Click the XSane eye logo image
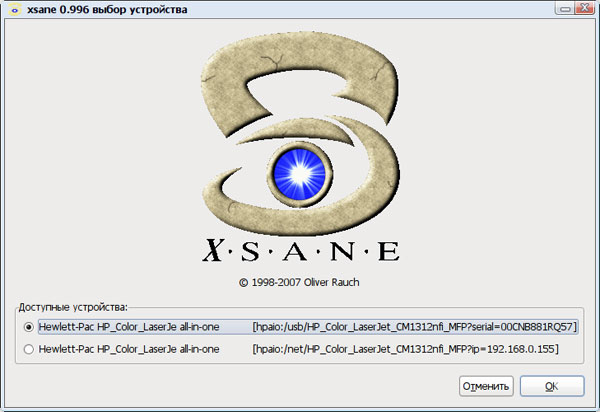Viewport: 600px width, 412px height. 300,134
